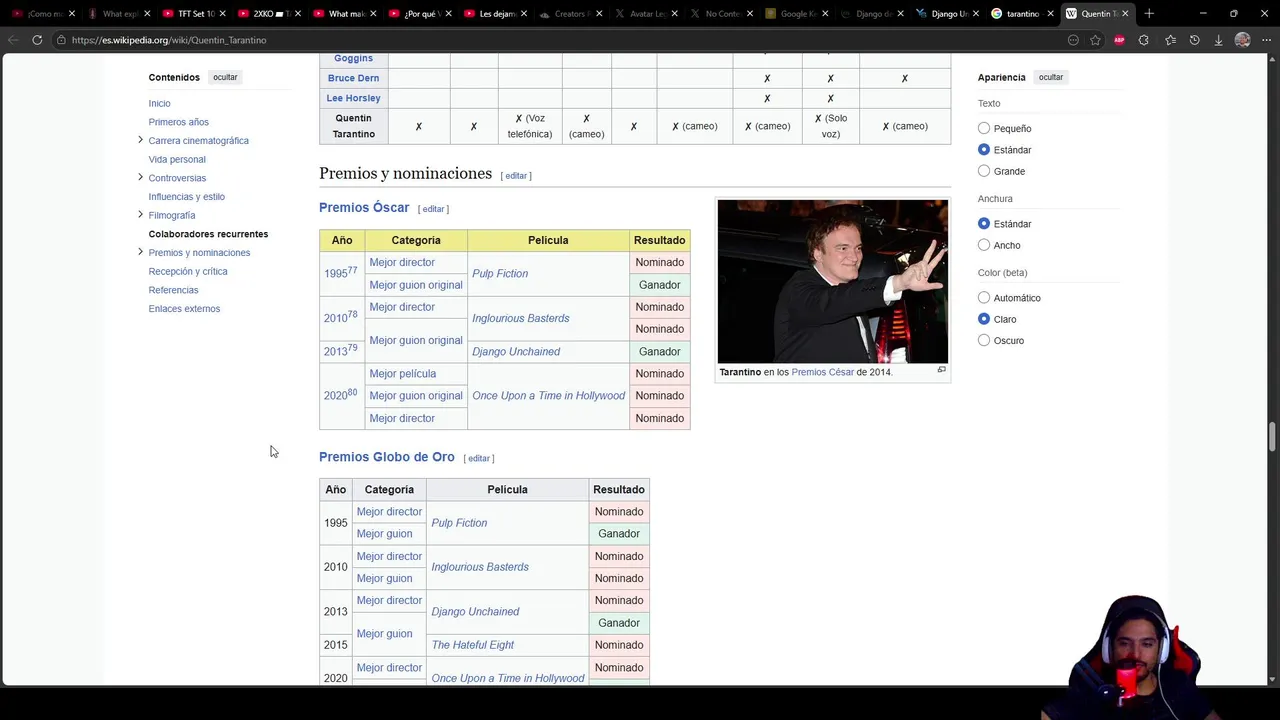Close the TFT Set 10 tab

[x=223, y=14]
